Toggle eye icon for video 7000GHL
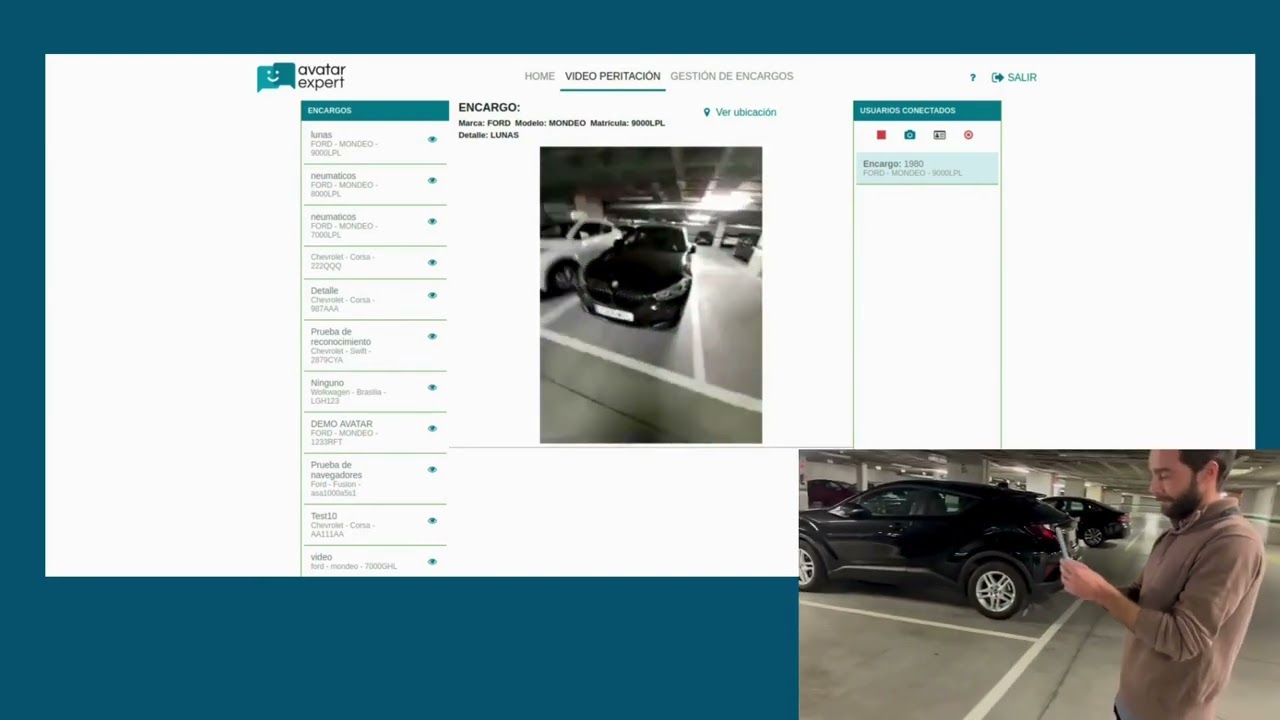This screenshot has width=1280, height=720. (432, 561)
